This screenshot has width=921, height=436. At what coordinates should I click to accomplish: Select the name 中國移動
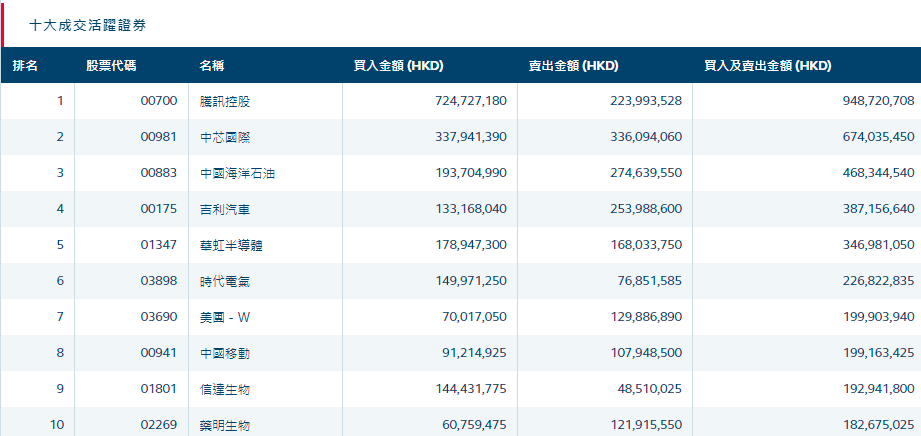tap(225, 353)
